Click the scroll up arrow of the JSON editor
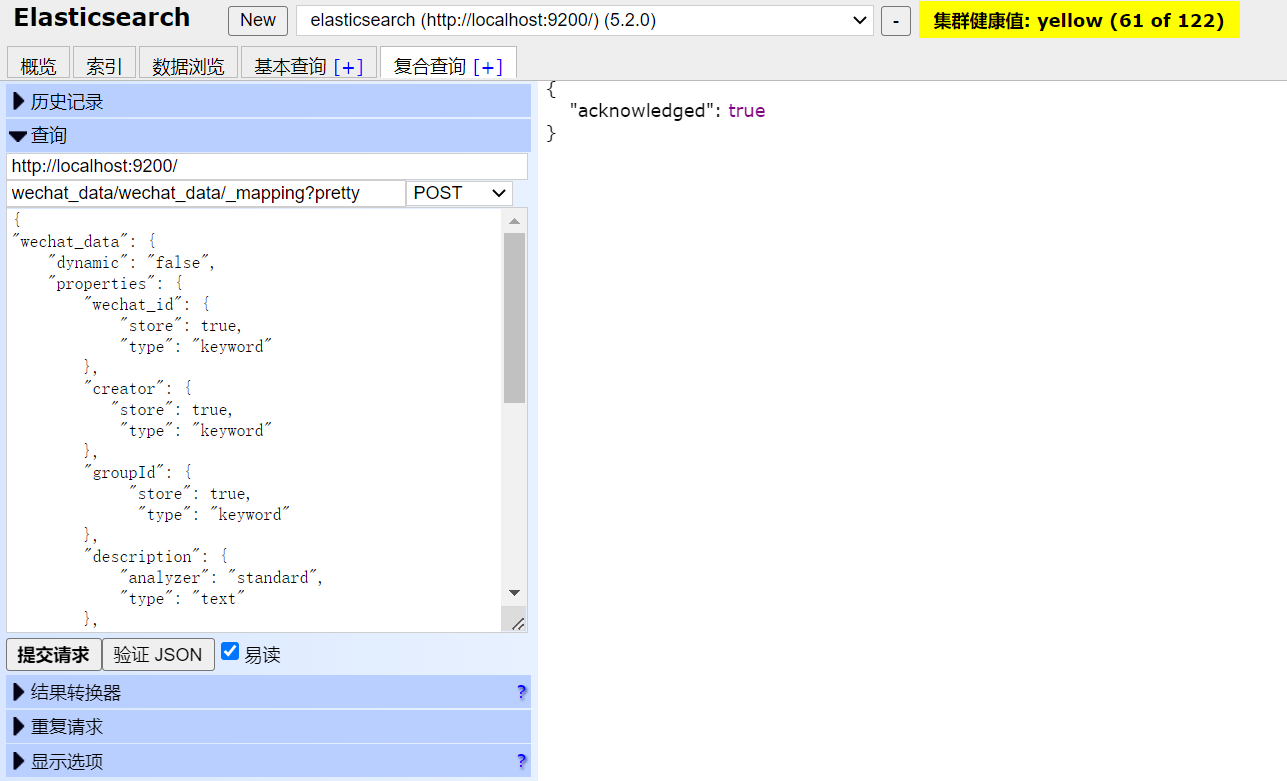1287x781 pixels. [x=514, y=221]
